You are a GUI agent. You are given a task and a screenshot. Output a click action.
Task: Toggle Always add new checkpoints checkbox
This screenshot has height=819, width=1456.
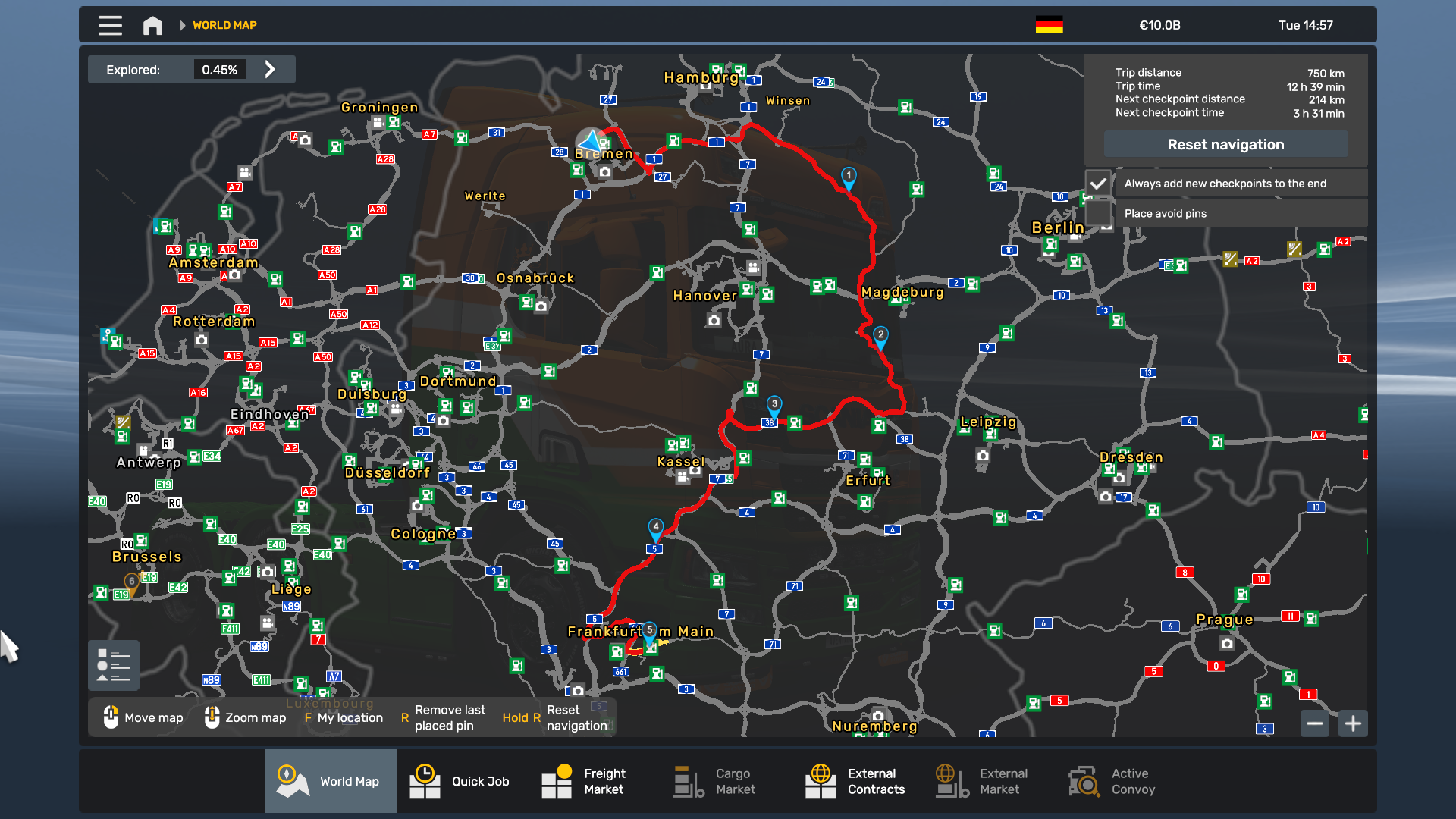tap(1097, 184)
